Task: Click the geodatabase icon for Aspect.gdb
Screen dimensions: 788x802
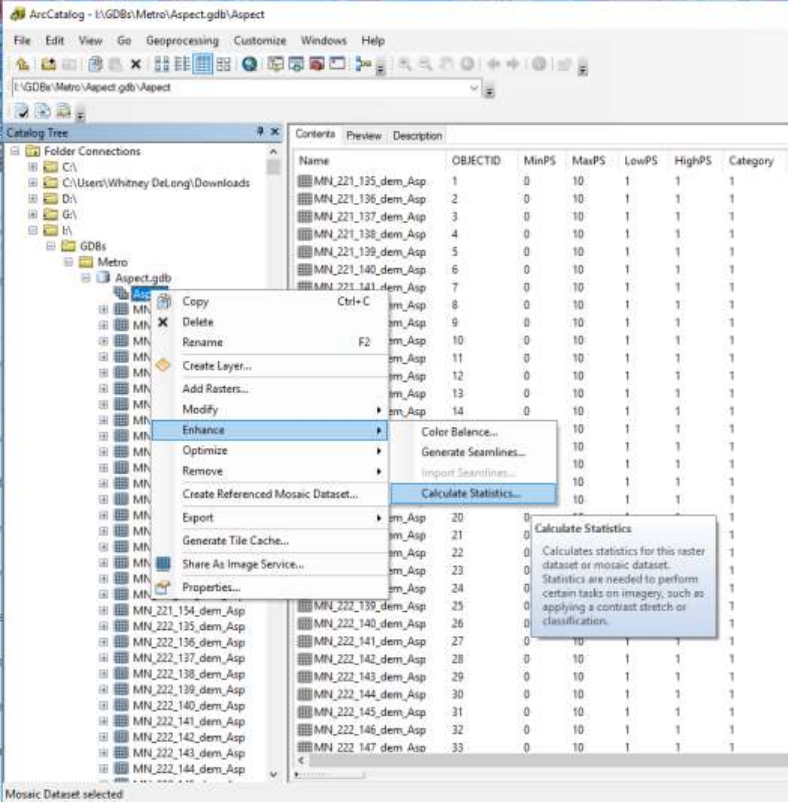Action: [104, 278]
